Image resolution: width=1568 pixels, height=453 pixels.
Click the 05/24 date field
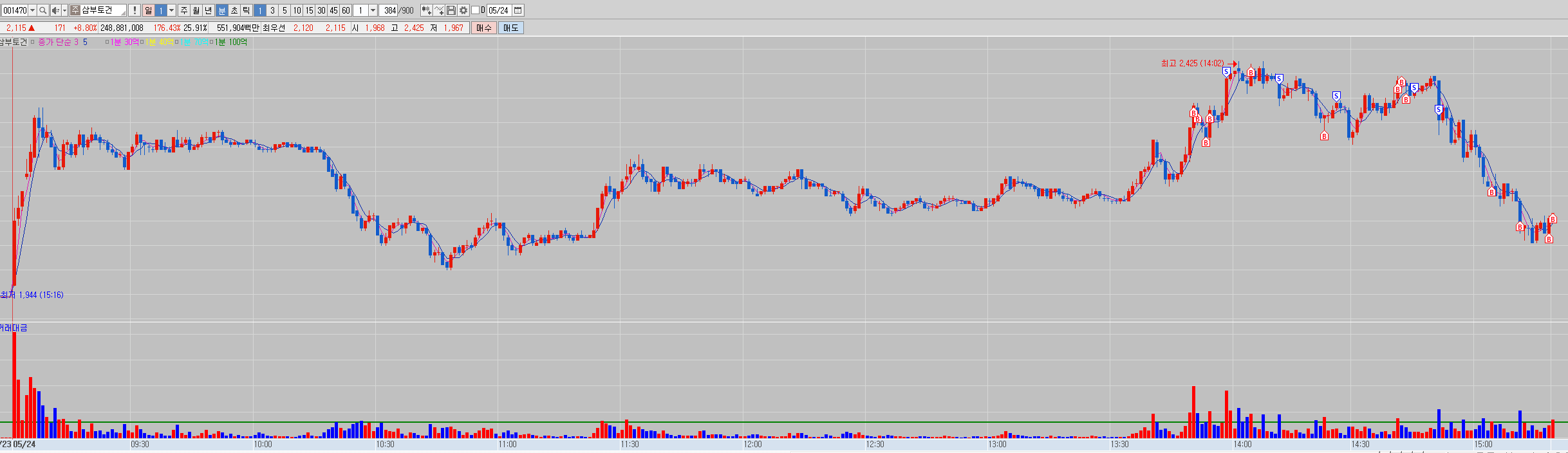point(499,10)
